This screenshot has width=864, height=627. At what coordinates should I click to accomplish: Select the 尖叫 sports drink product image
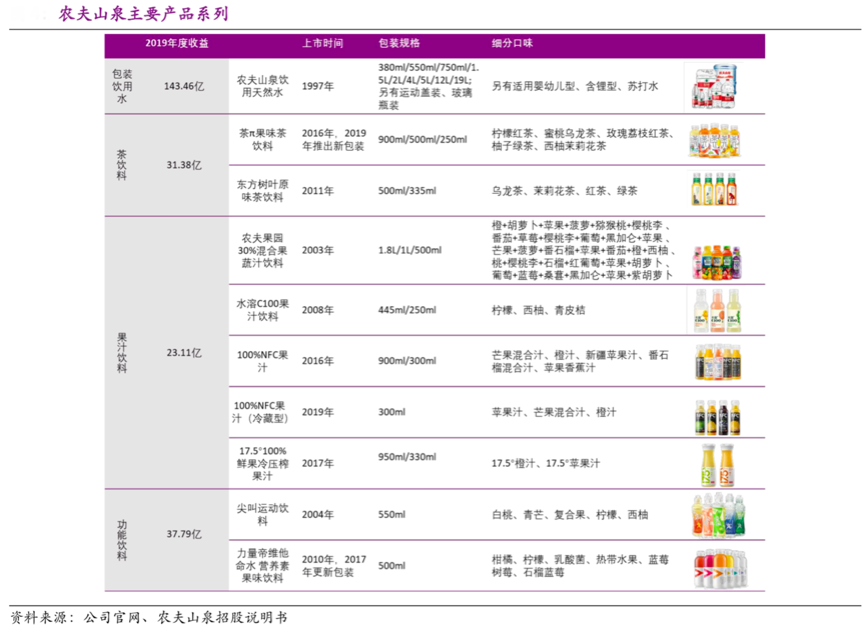click(x=715, y=514)
